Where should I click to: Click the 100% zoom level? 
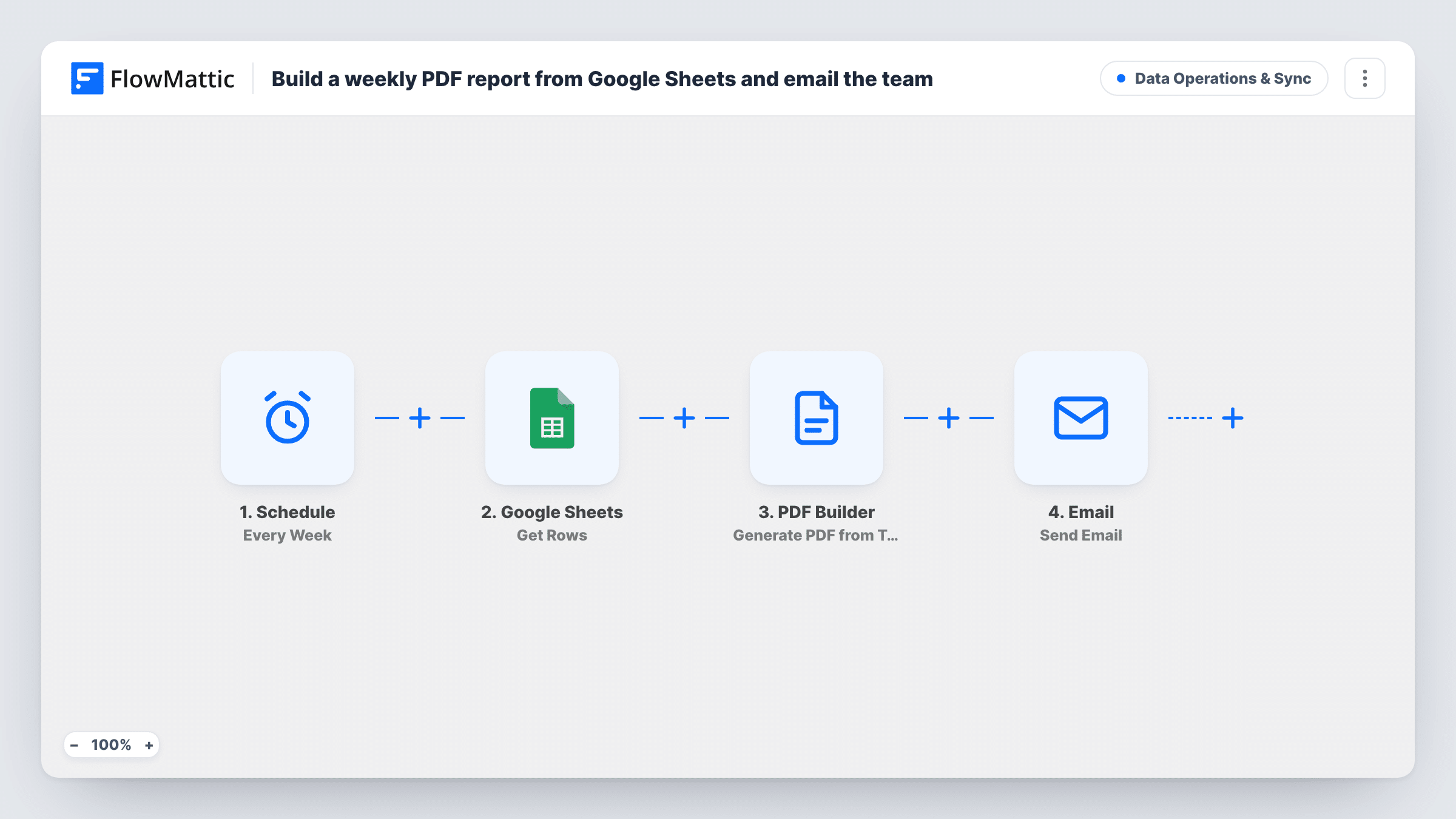point(111,745)
